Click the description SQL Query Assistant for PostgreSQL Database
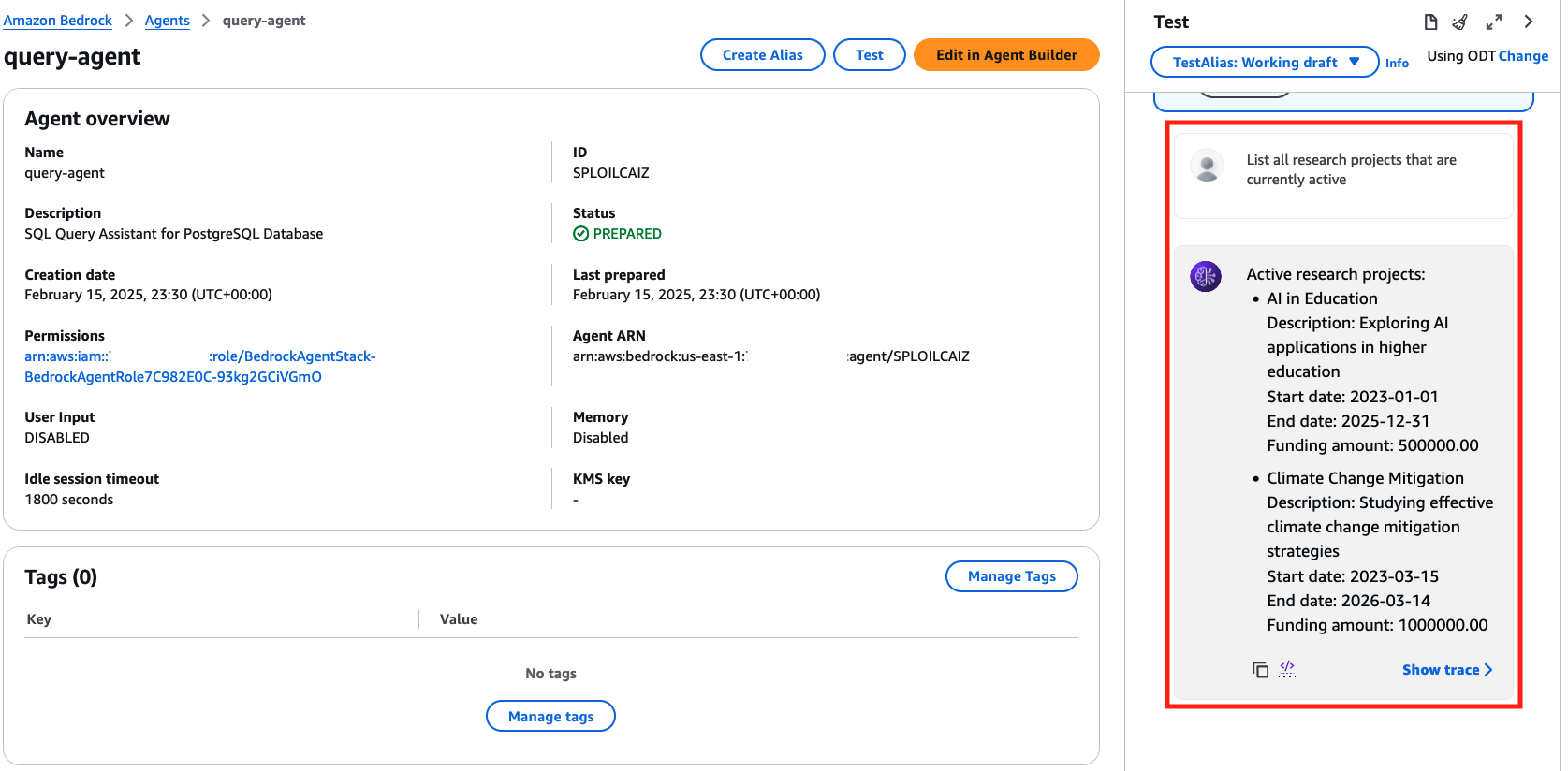The width and height of the screenshot is (1568, 771). tap(174, 234)
